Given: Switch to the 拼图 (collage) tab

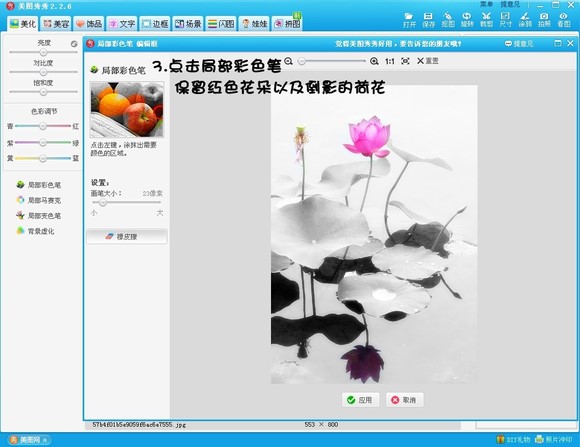Looking at the screenshot, I should (x=287, y=24).
